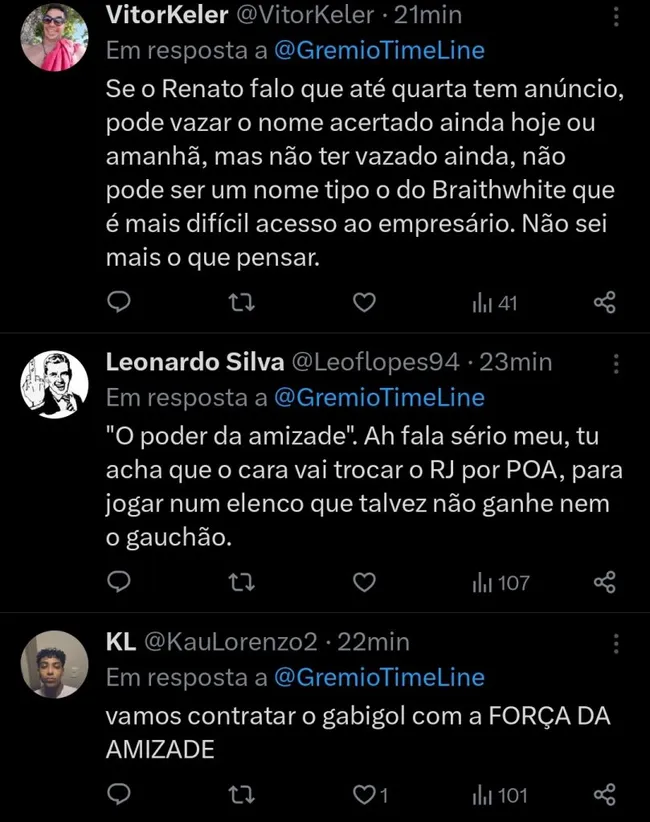Like Leonardo Silva's tweet
650x822 pixels.
coord(363,583)
